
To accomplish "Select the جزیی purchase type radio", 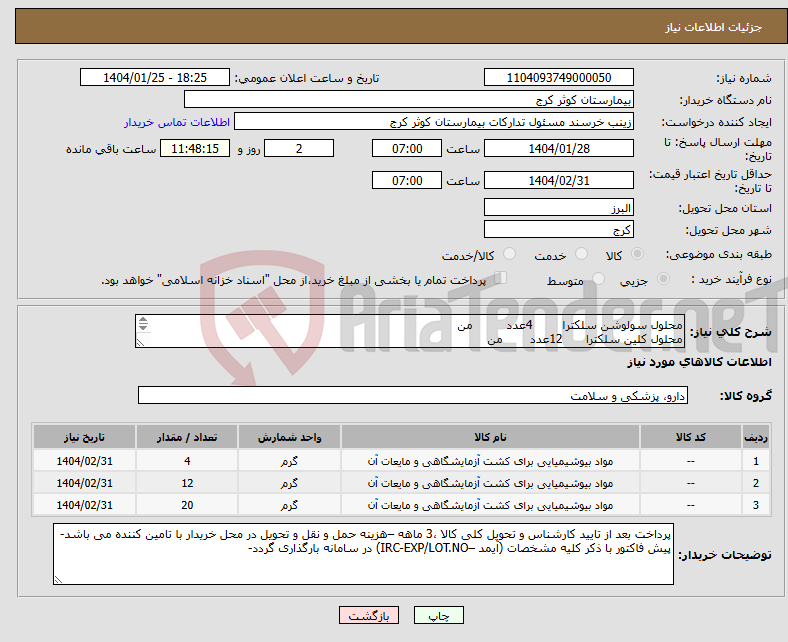I will coord(663,279).
